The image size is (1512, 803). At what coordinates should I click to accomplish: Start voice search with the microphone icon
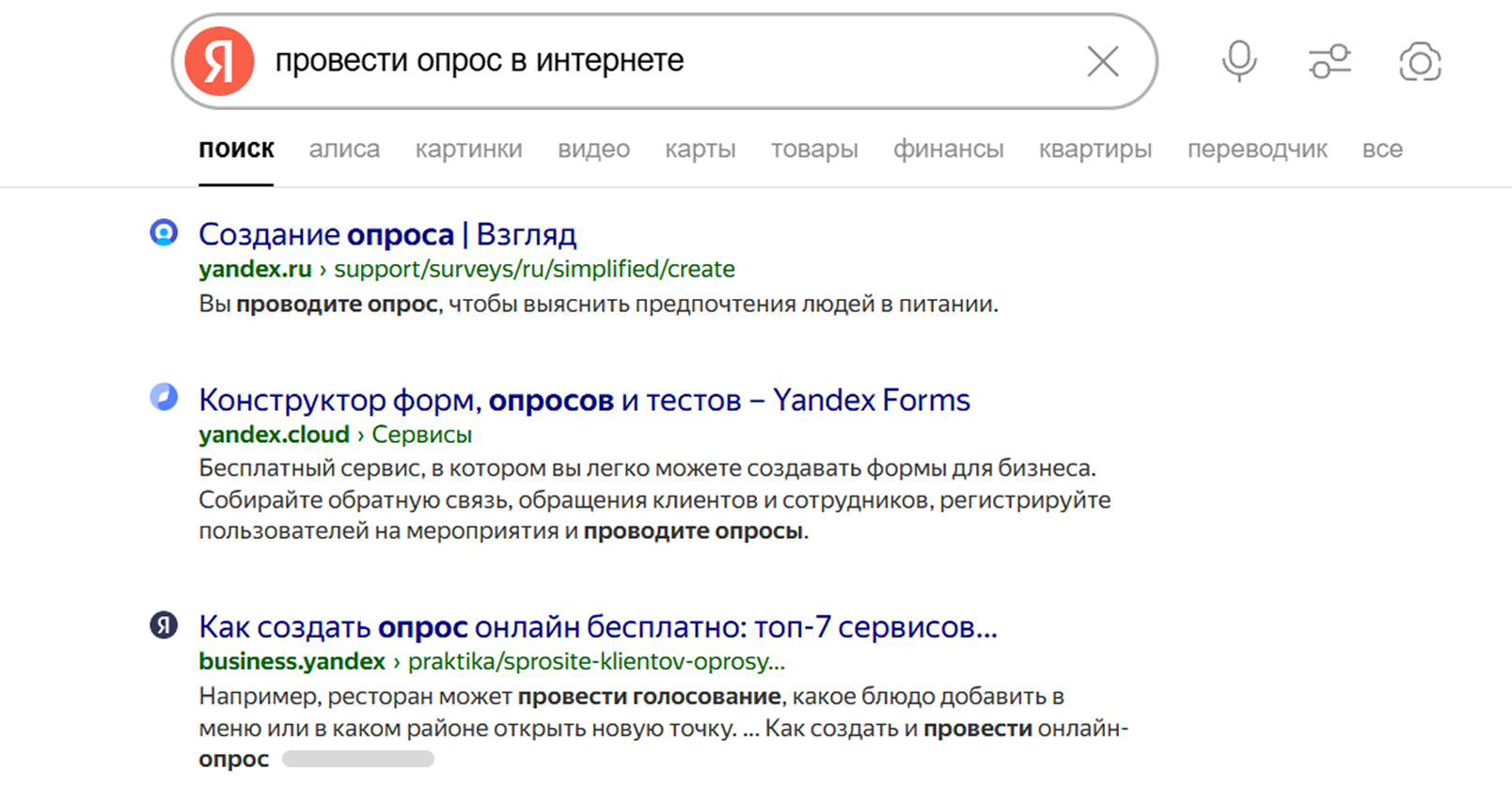point(1239,62)
